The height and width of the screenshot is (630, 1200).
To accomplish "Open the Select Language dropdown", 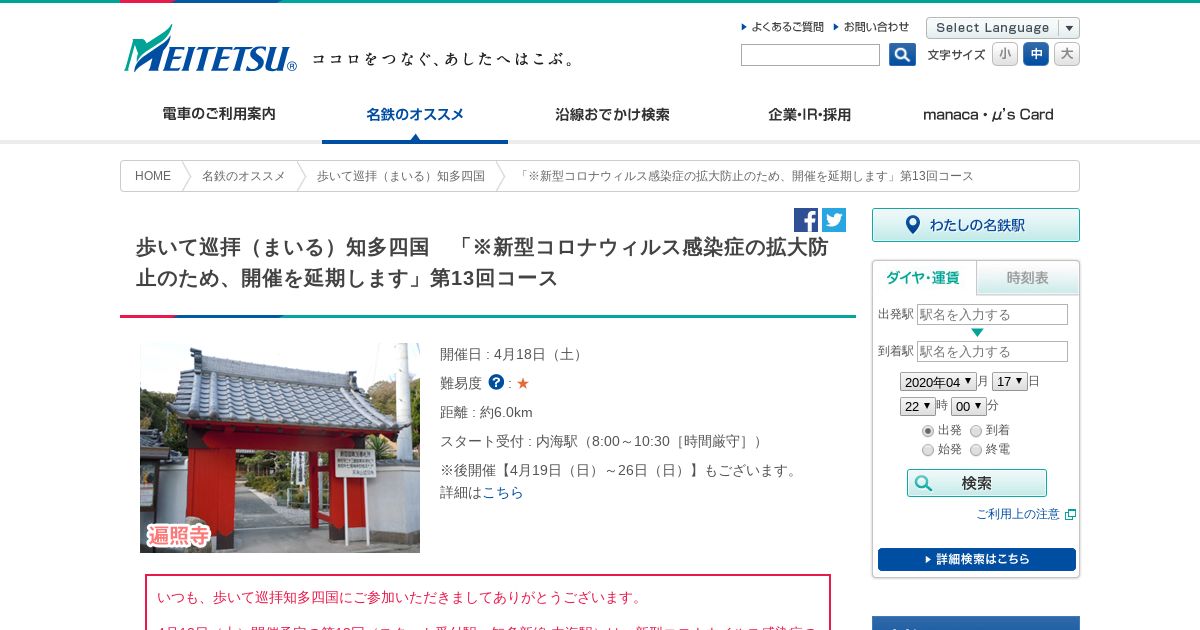I will (1003, 28).
